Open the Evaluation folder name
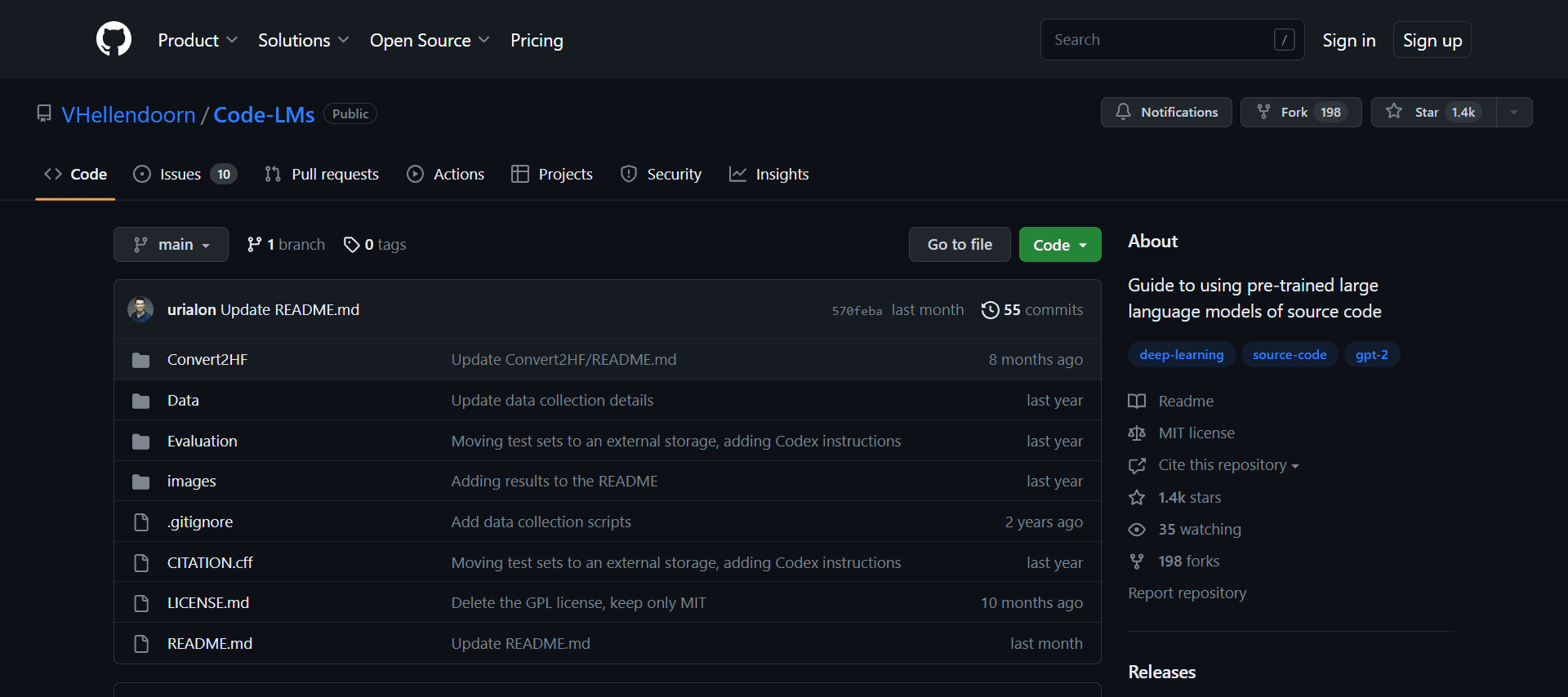Viewport: 1568px width, 697px height. click(203, 442)
